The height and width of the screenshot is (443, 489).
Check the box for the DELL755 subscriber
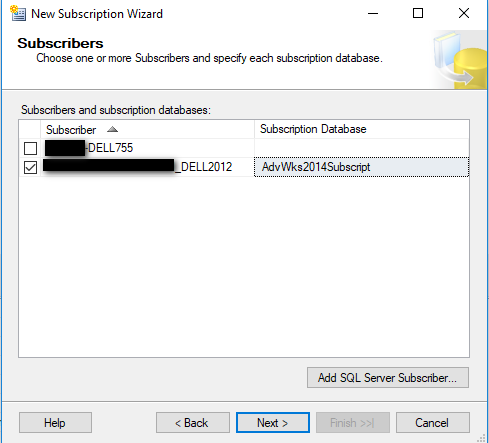30,148
